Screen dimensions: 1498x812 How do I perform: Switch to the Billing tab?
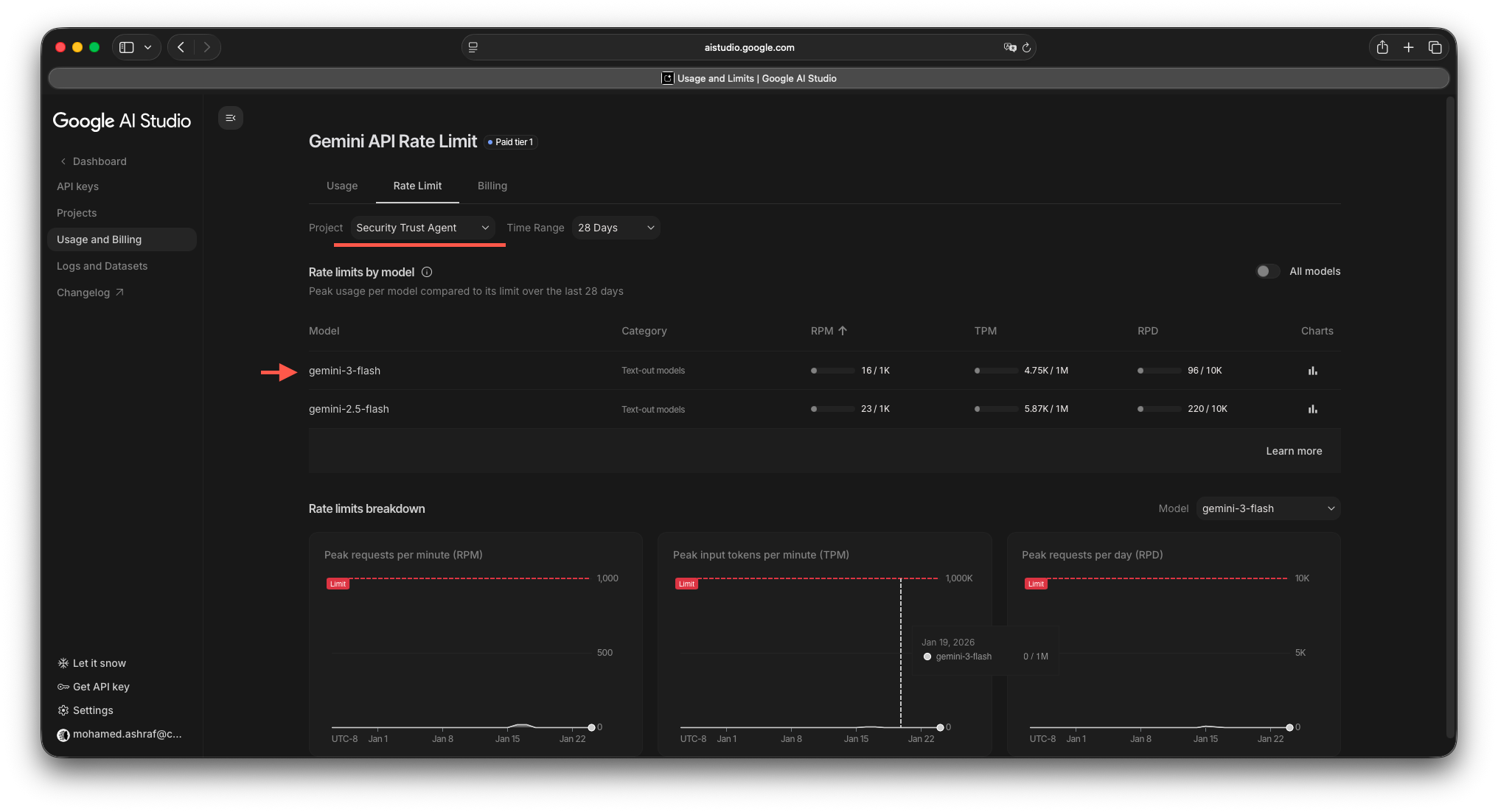(x=492, y=186)
